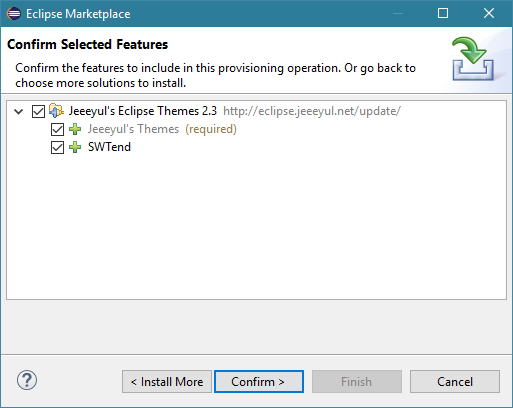Image resolution: width=513 pixels, height=408 pixels.
Task: Click the Confirm > button
Action: coord(259,381)
